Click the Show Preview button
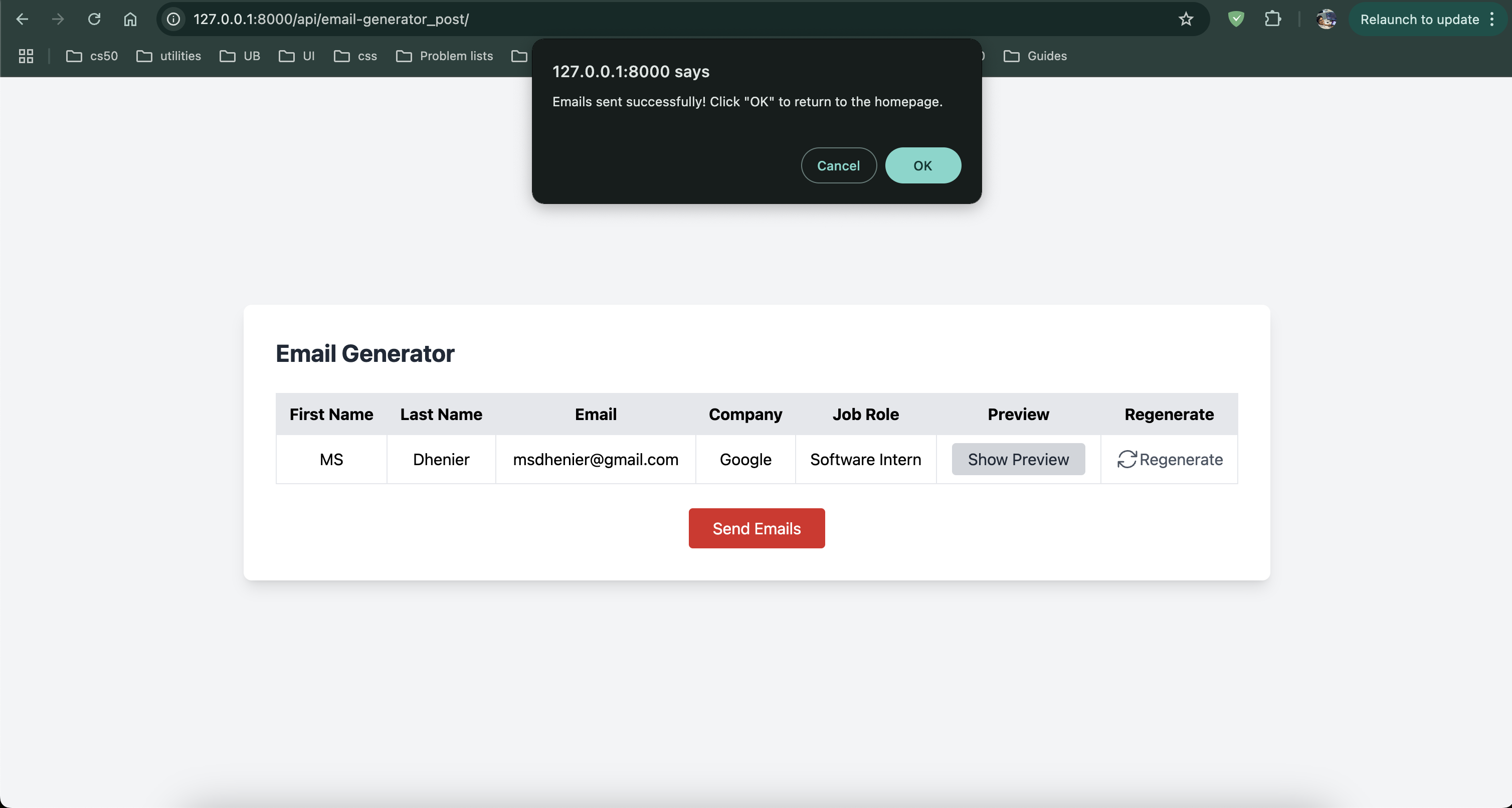Viewport: 1512px width, 808px height. 1018,460
